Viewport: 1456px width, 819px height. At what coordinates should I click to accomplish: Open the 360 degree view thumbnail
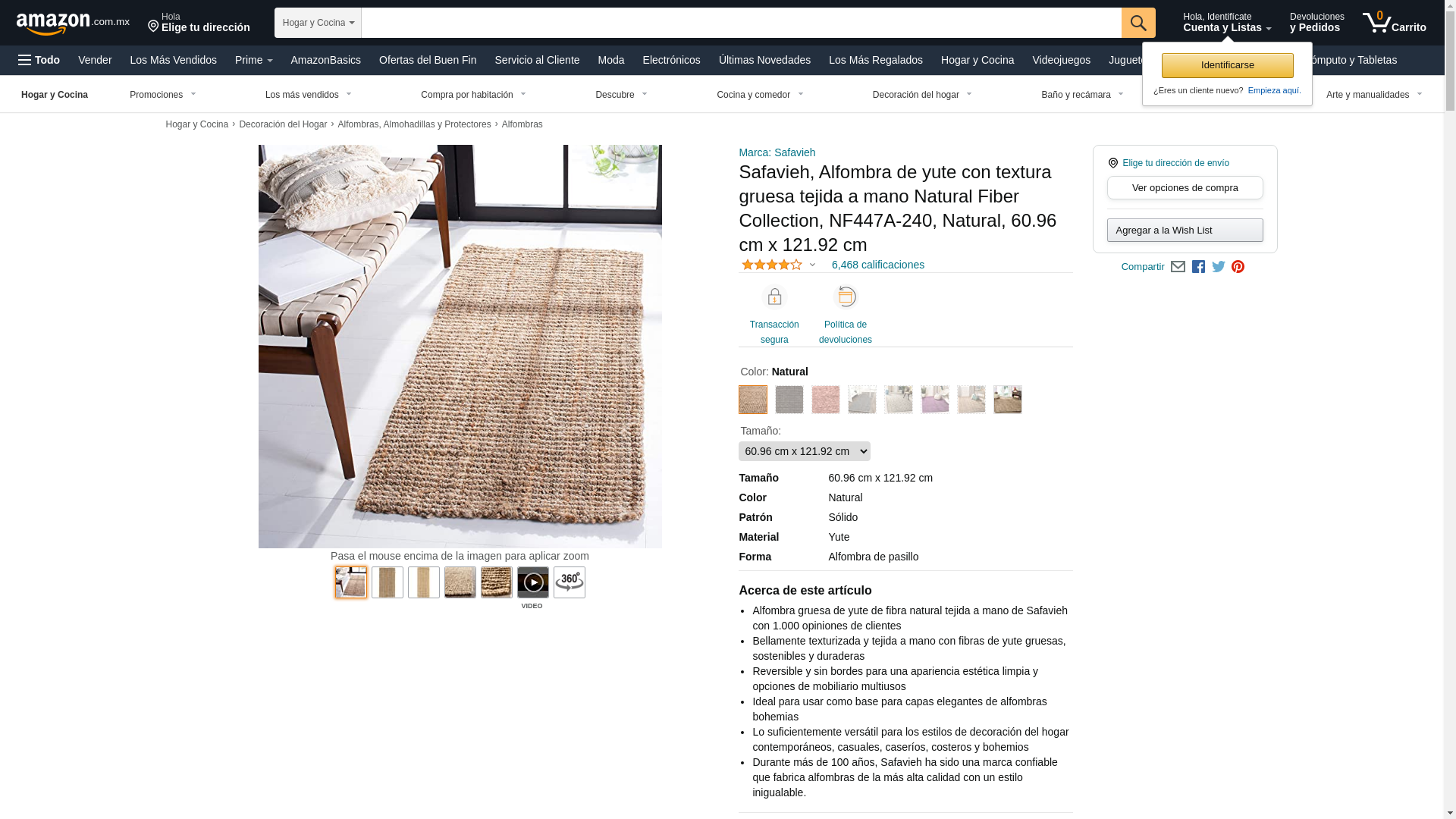pyautogui.click(x=570, y=582)
